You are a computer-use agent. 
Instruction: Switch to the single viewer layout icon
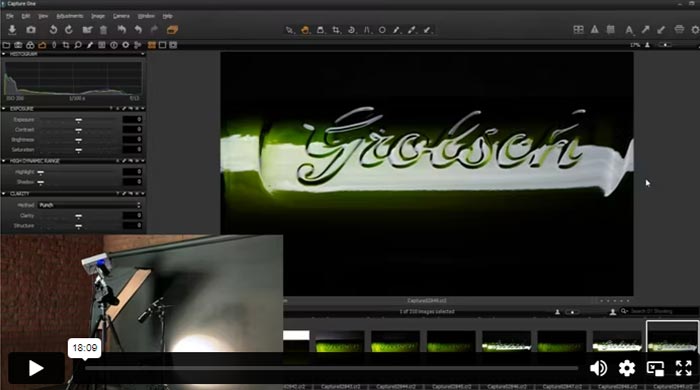pyautogui.click(x=162, y=45)
